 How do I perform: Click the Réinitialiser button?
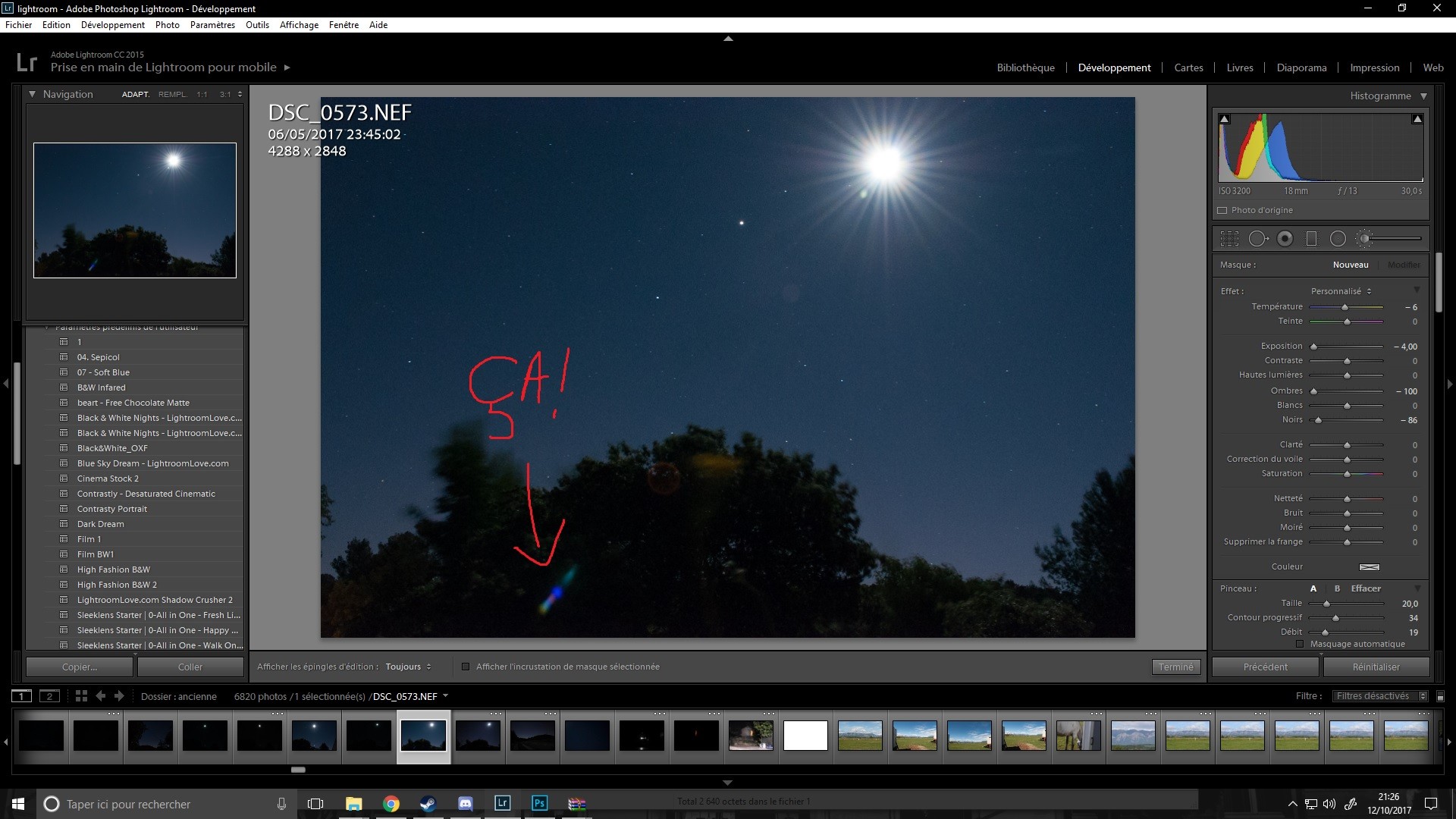click(1376, 667)
